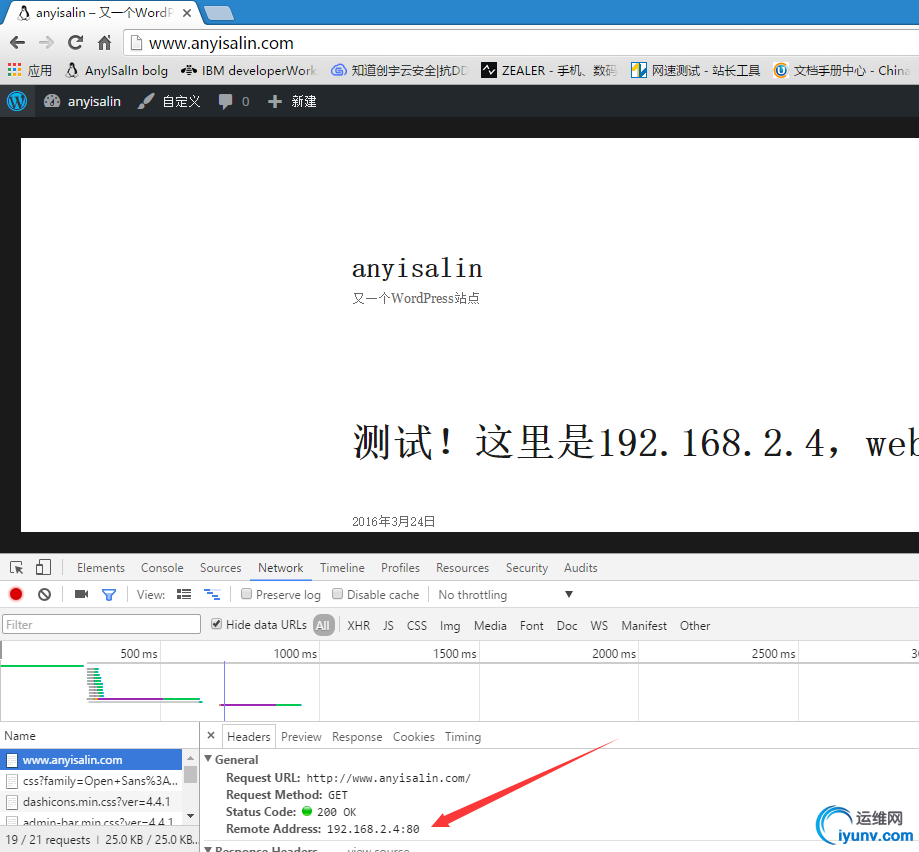Click the anyisalin site title
The height and width of the screenshot is (852, 919).
(x=417, y=269)
